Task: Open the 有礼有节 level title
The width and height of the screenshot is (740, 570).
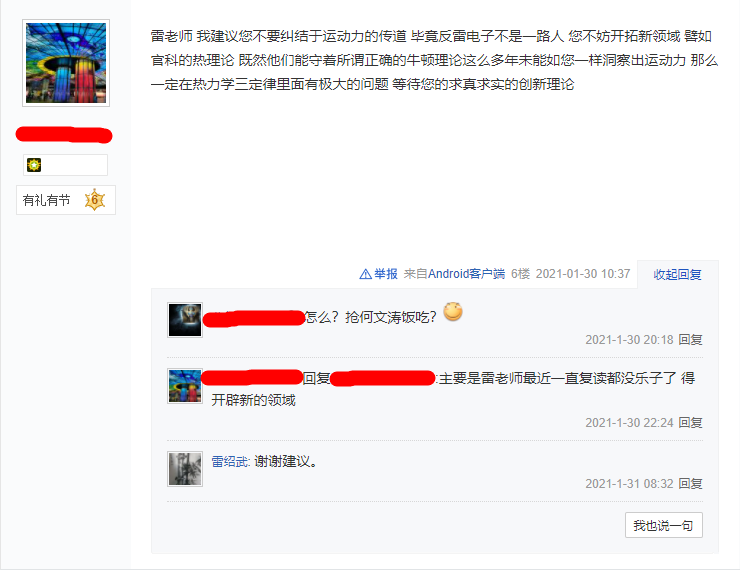Action: [46, 201]
